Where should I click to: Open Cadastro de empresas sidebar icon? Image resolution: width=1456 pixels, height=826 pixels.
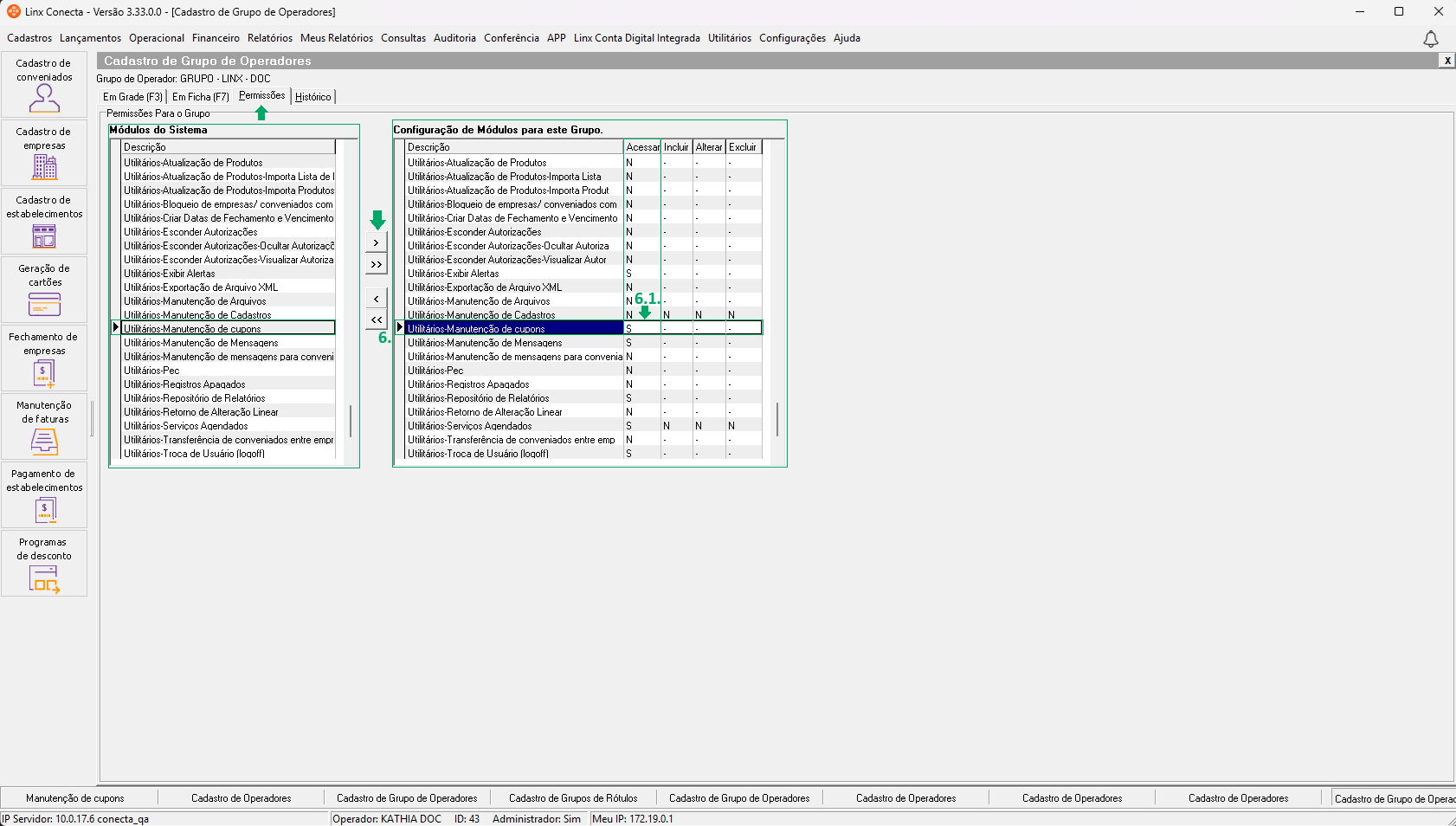click(44, 153)
